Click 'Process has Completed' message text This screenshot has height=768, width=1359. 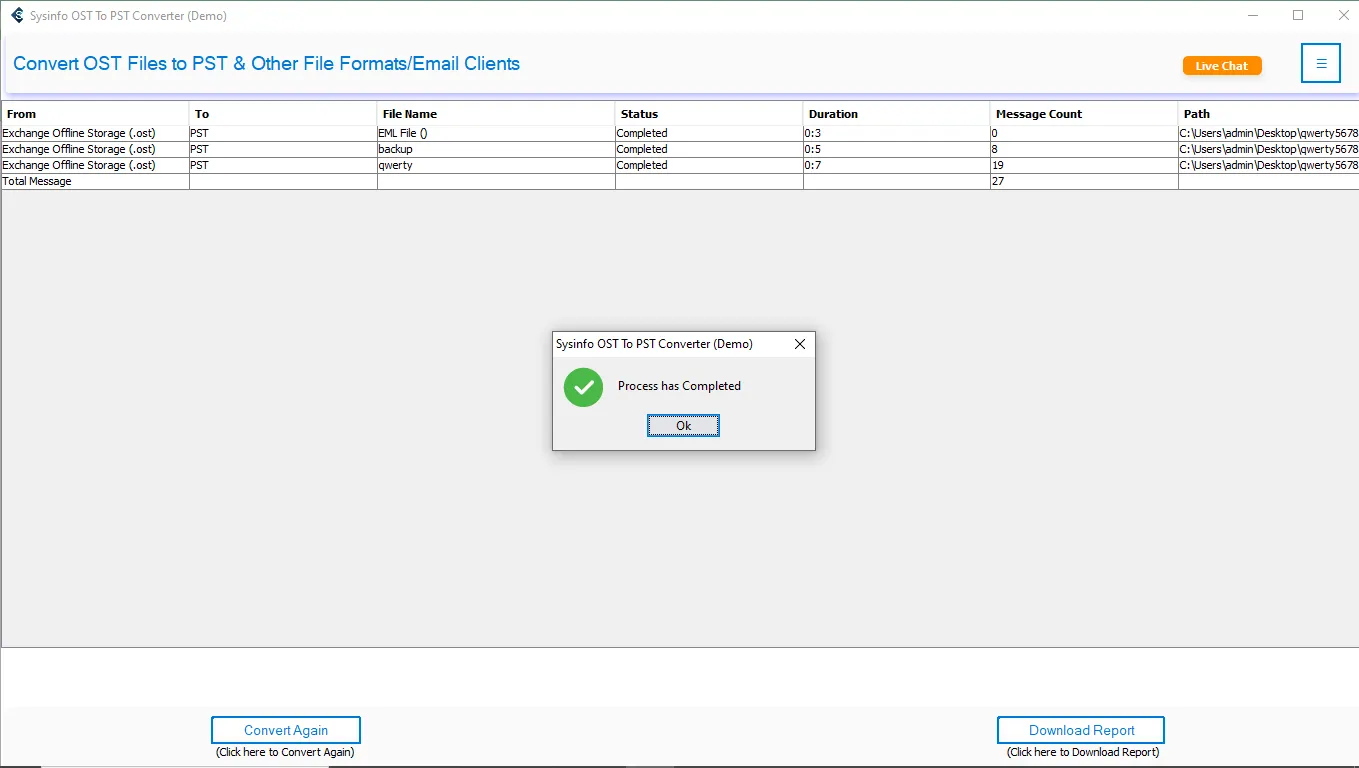point(679,386)
